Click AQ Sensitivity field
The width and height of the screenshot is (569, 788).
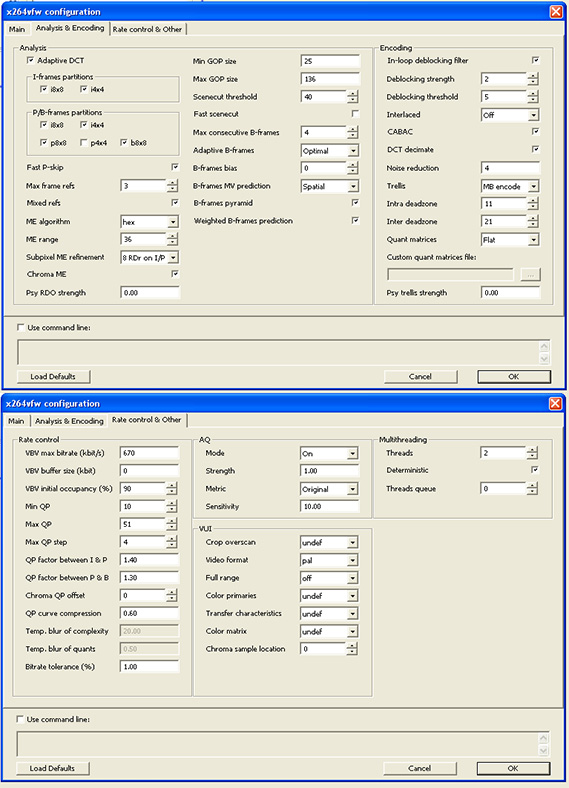[330, 506]
